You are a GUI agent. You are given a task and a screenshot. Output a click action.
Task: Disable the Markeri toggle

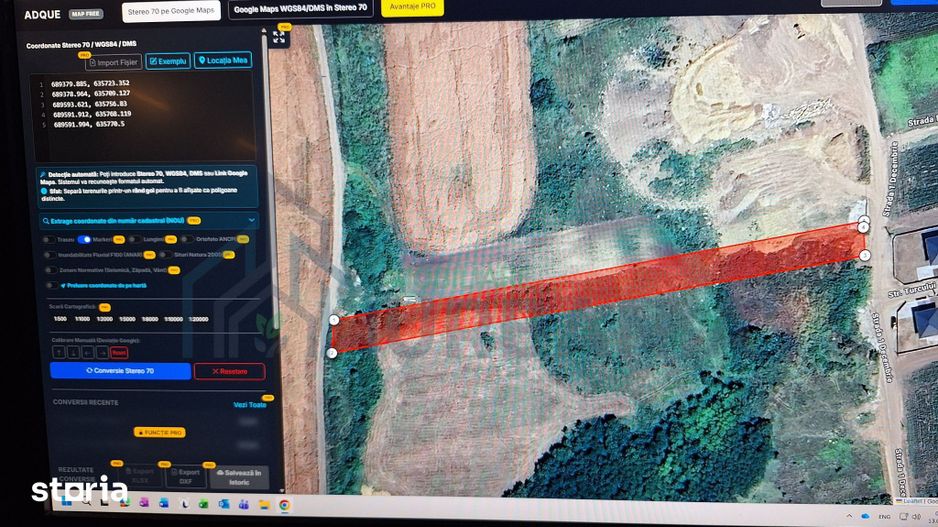(84, 239)
